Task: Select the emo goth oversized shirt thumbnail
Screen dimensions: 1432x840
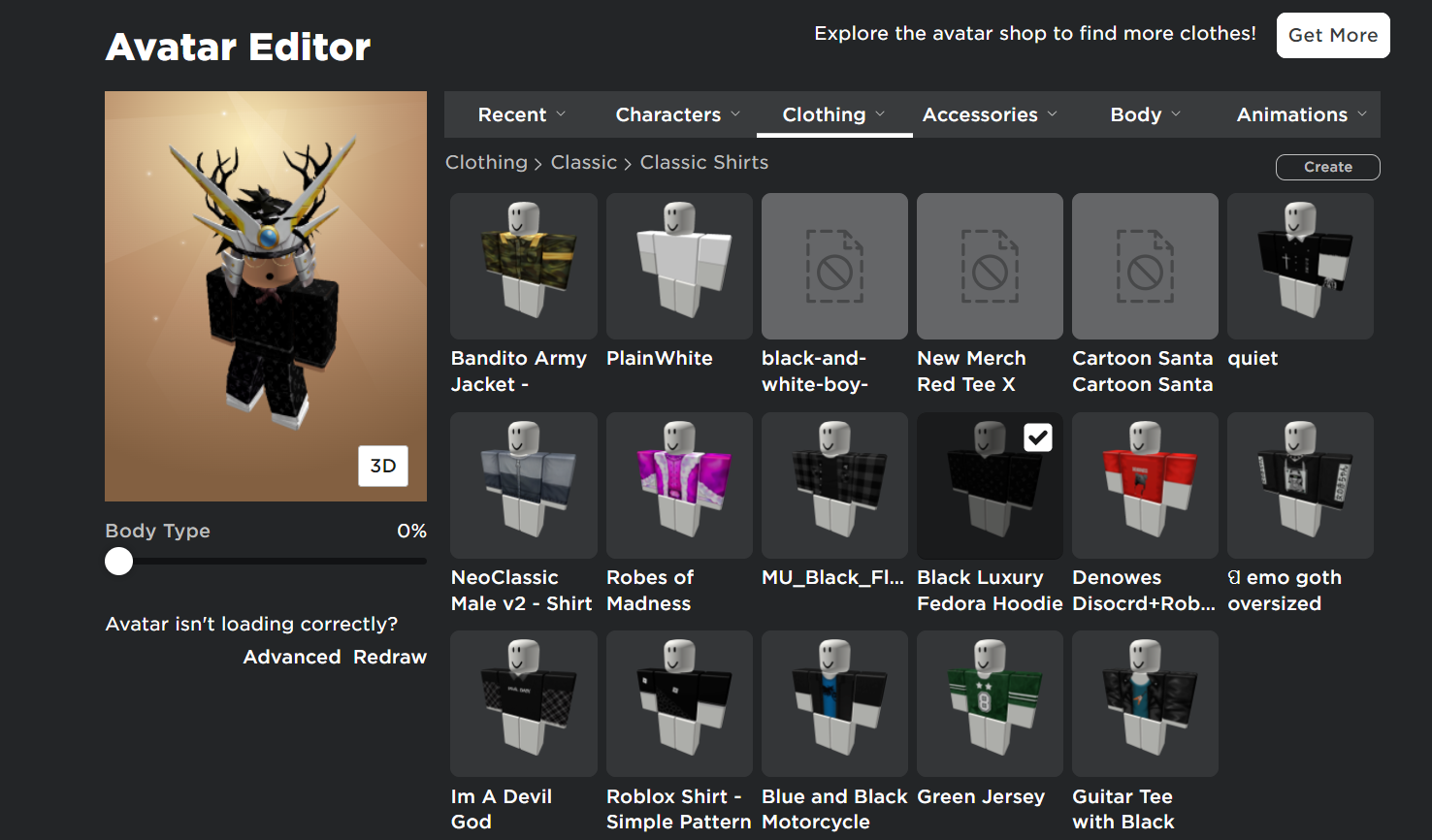Action: 1300,485
